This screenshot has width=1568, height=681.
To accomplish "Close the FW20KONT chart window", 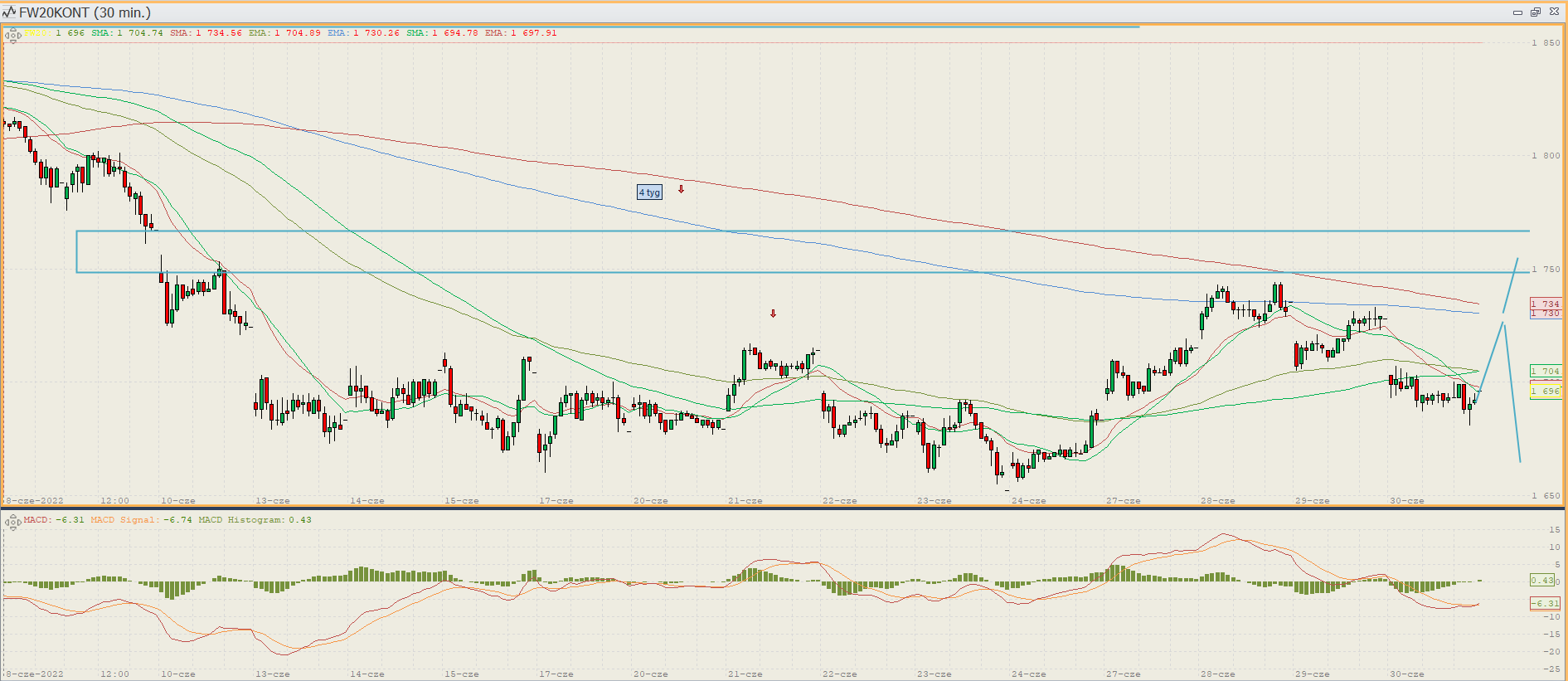I will [x=1554, y=12].
